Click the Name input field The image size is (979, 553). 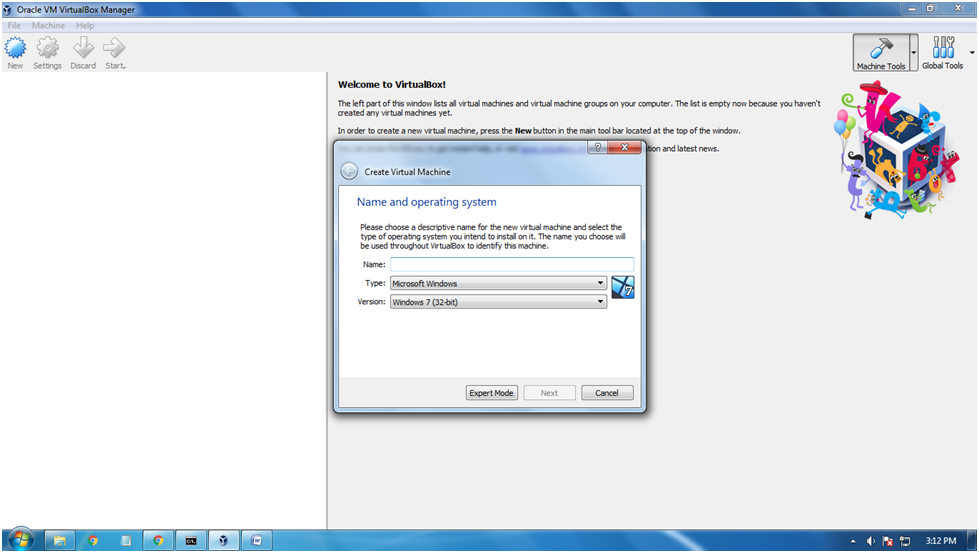pos(512,264)
